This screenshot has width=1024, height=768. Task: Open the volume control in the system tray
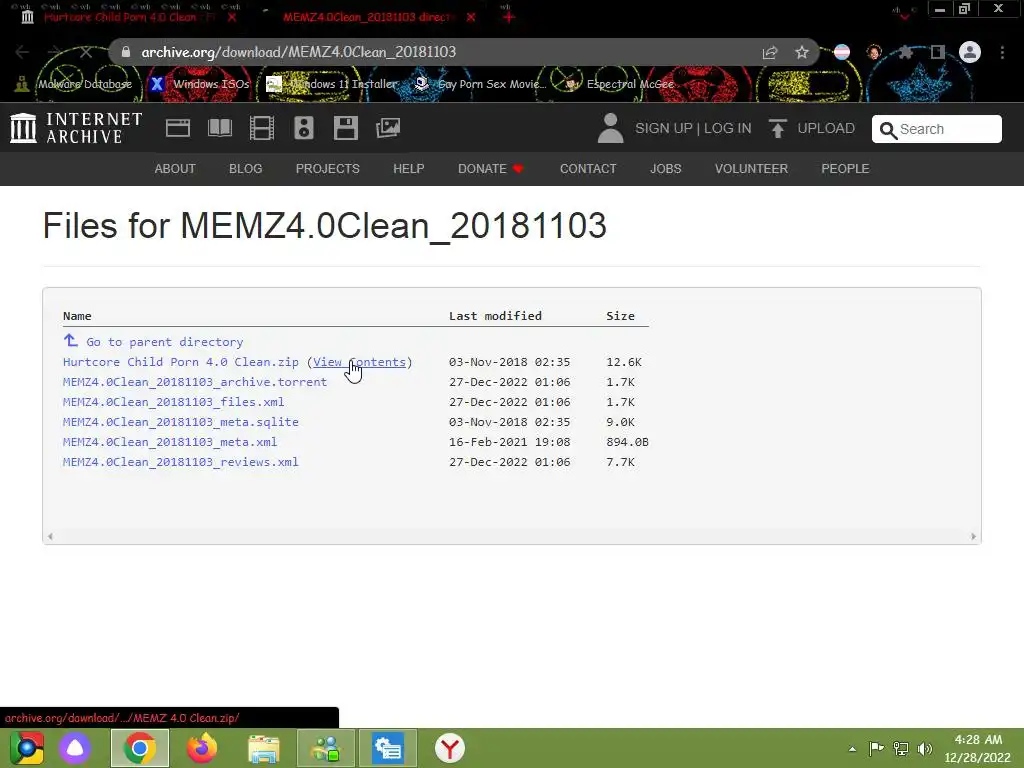pyautogui.click(x=924, y=748)
